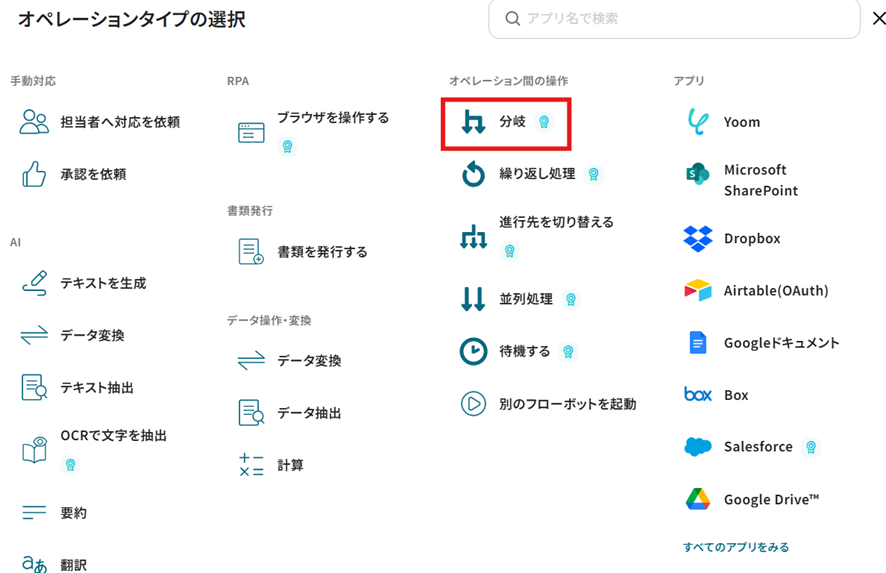This screenshot has height=573, width=886.
Task: Choose テキストを生成 AI operation
Action: click(x=84, y=283)
